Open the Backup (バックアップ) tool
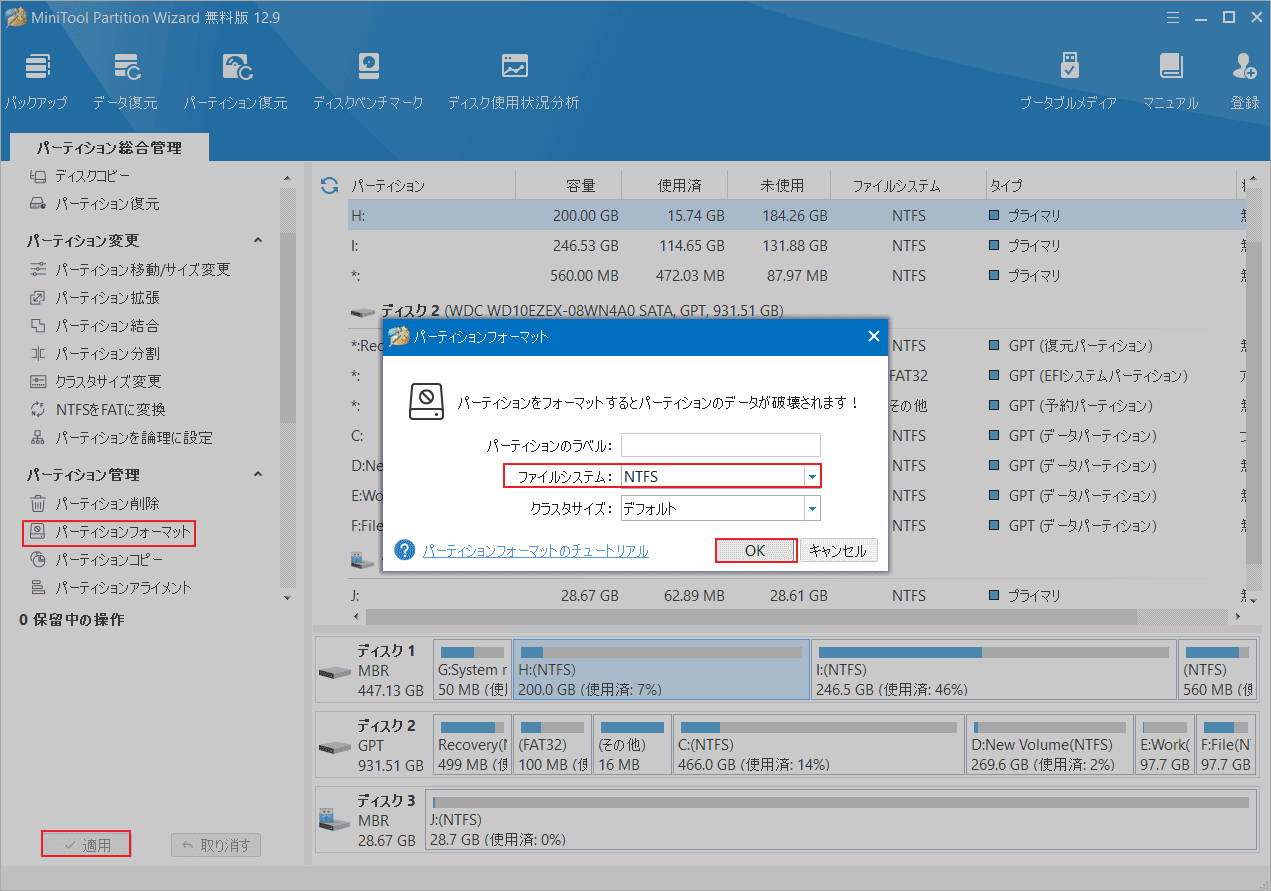Image resolution: width=1271 pixels, height=891 pixels. tap(36, 80)
